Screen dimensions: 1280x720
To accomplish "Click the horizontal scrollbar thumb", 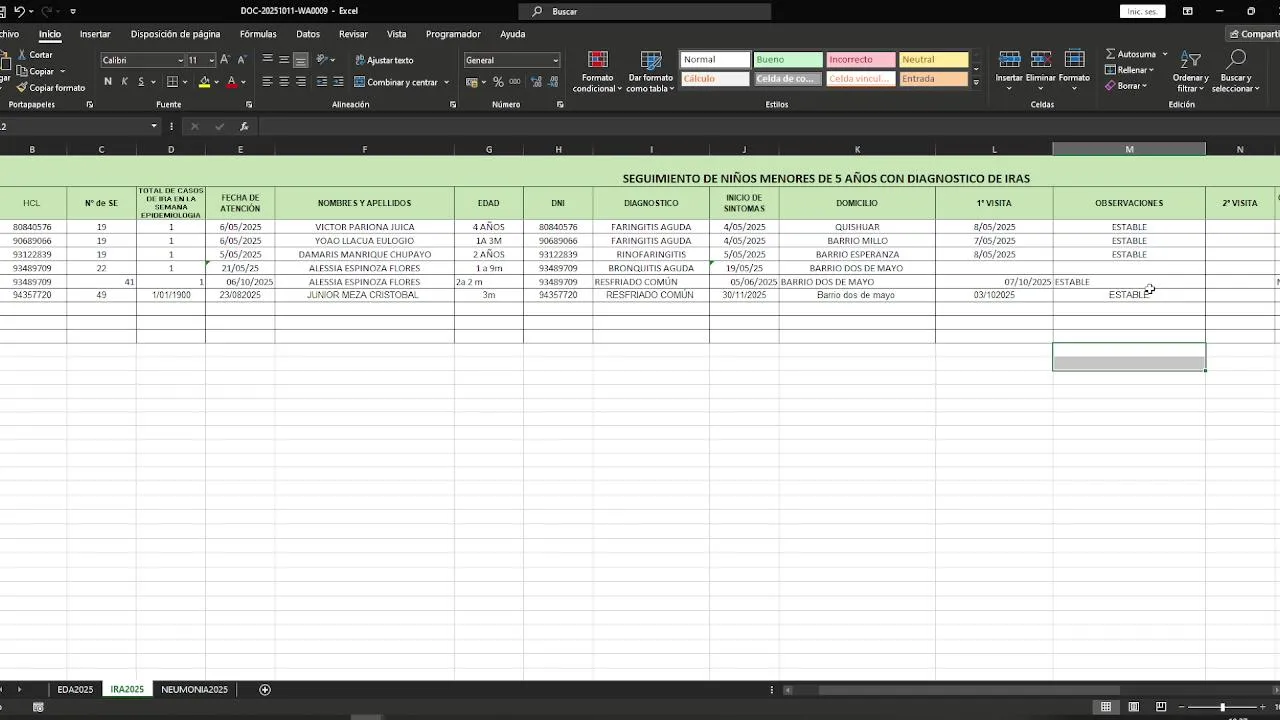I will 970,690.
